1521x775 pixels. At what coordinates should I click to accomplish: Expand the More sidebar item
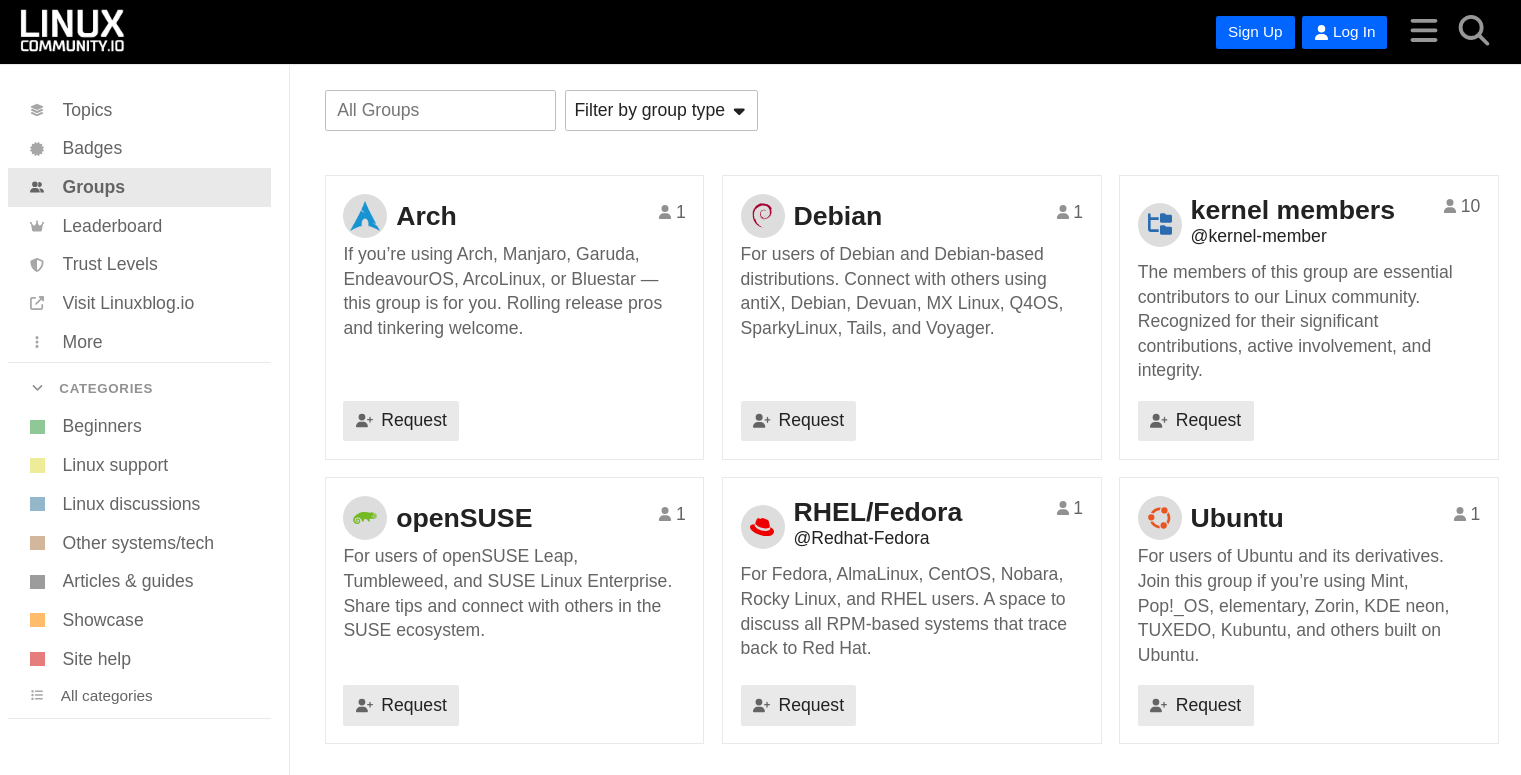click(139, 342)
